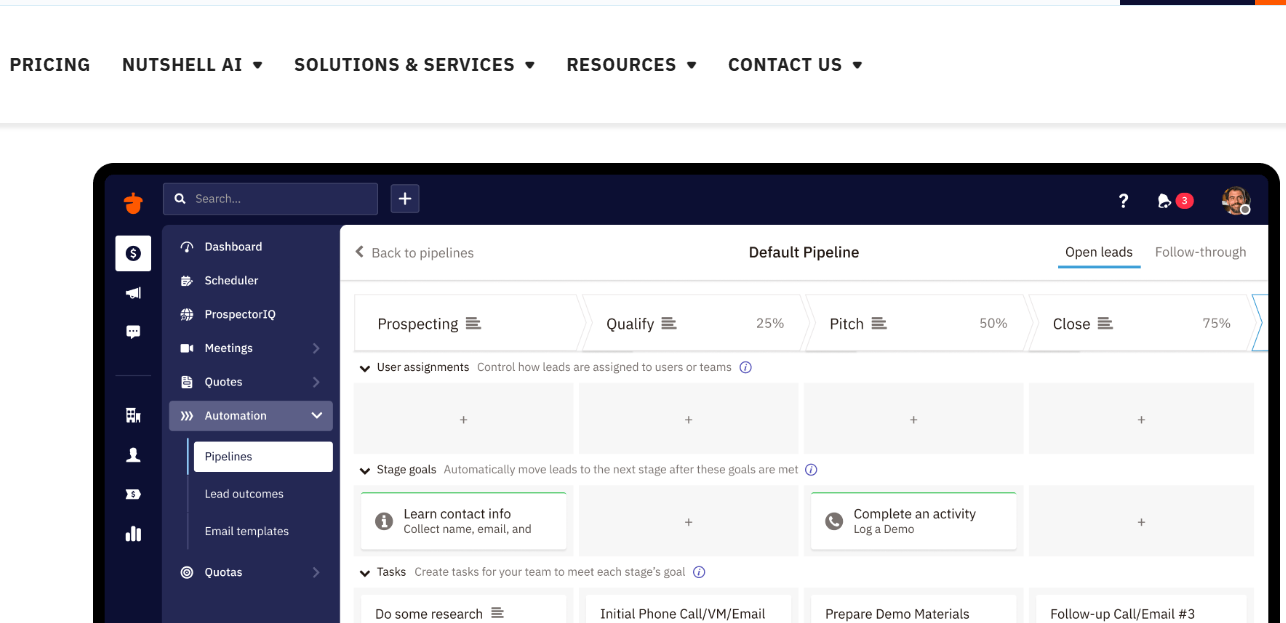This screenshot has height=623, width=1286.
Task: Open the Resources dropdown menu
Action: (x=631, y=64)
